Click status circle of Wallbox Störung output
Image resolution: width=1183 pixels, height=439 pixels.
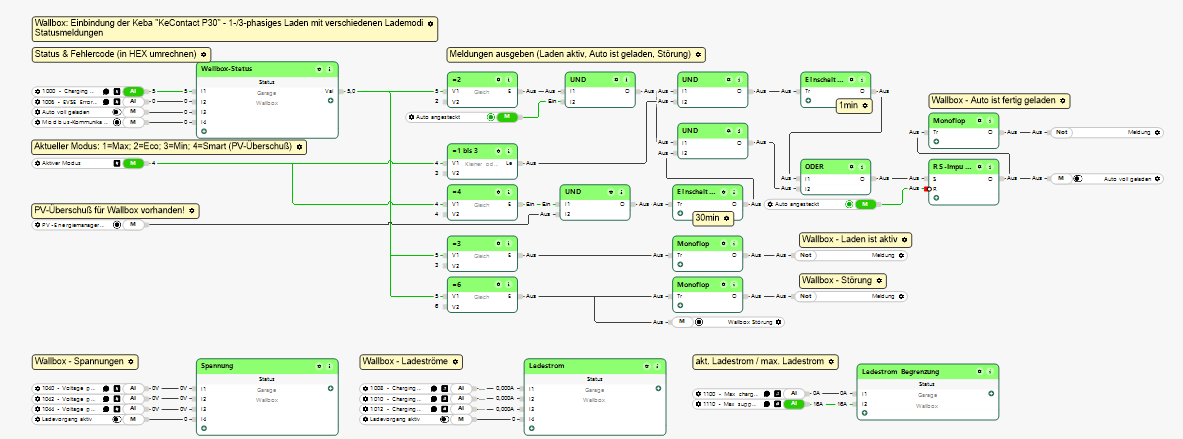699,321
